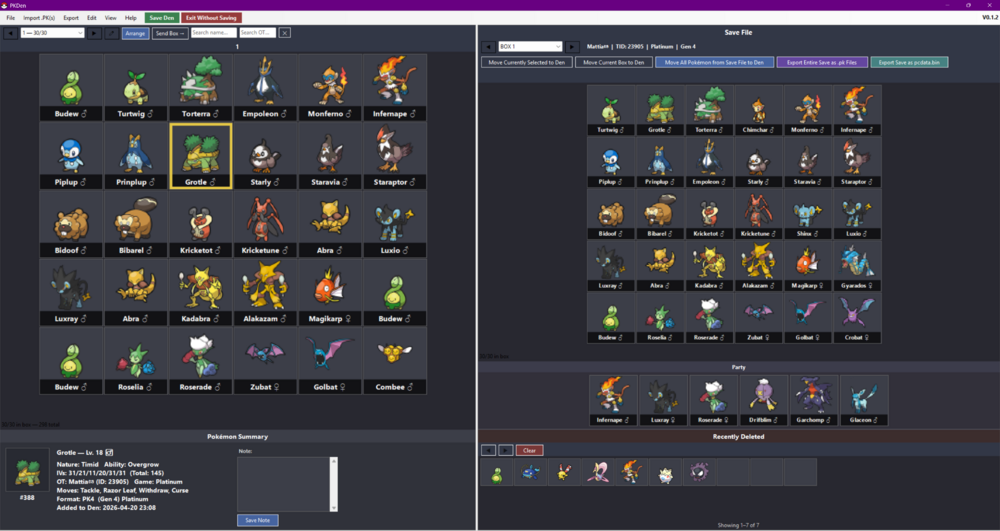Select Bidoof in the Den box

click(x=71, y=224)
